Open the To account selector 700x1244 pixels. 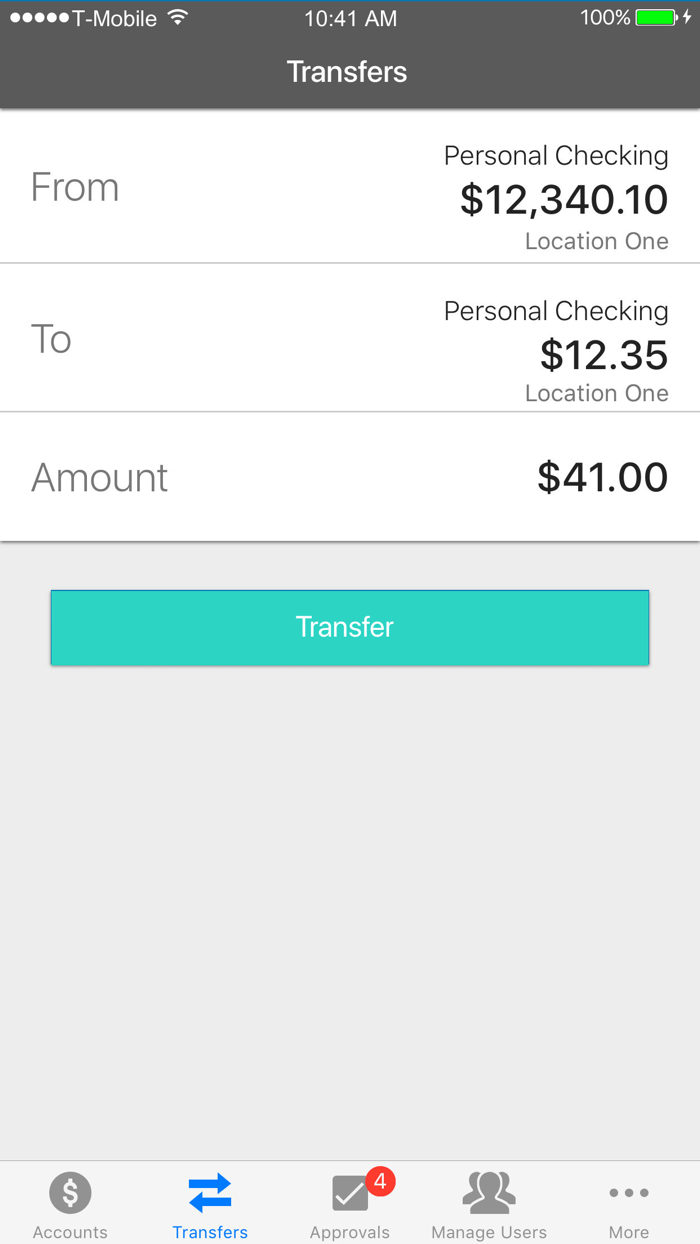(x=350, y=338)
